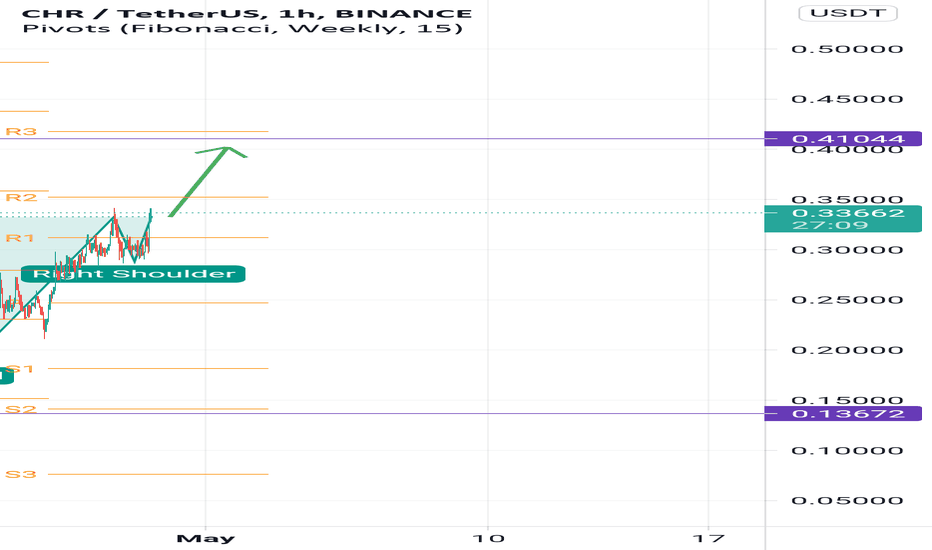Click the upper purple horizontal line
This screenshot has width=932, height=550.
click(382, 139)
